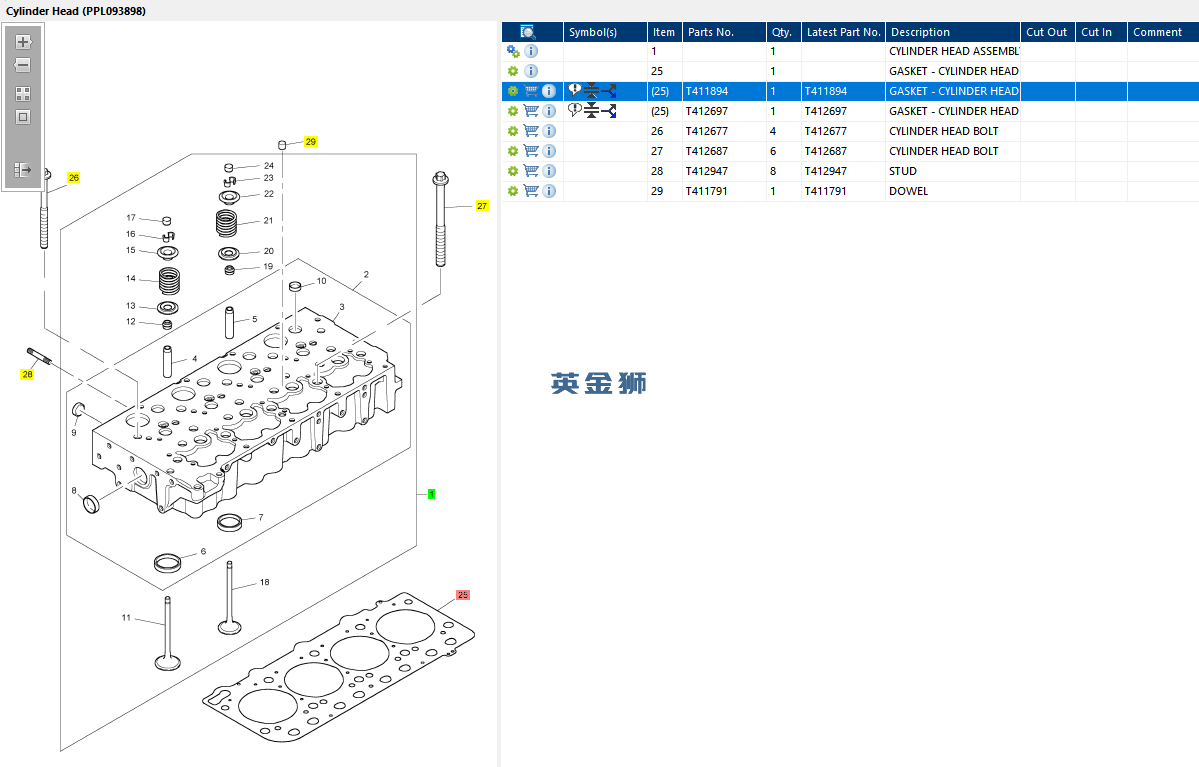
Task: Click the Latest Part No. column header
Action: (842, 32)
